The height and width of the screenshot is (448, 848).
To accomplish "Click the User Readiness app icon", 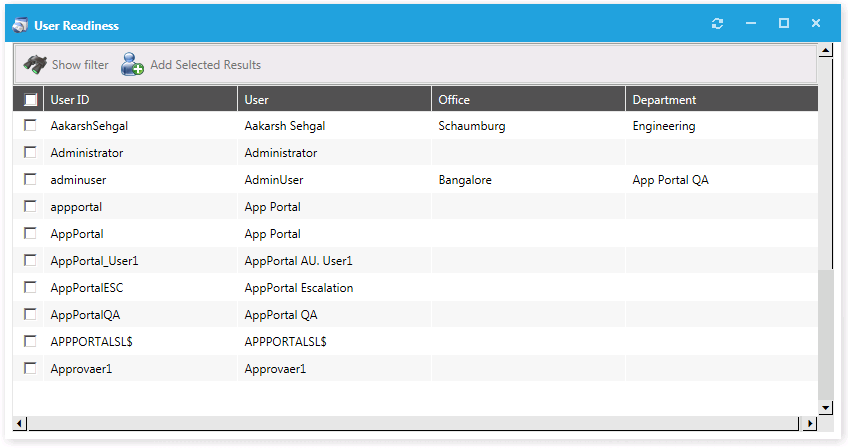I will click(20, 24).
